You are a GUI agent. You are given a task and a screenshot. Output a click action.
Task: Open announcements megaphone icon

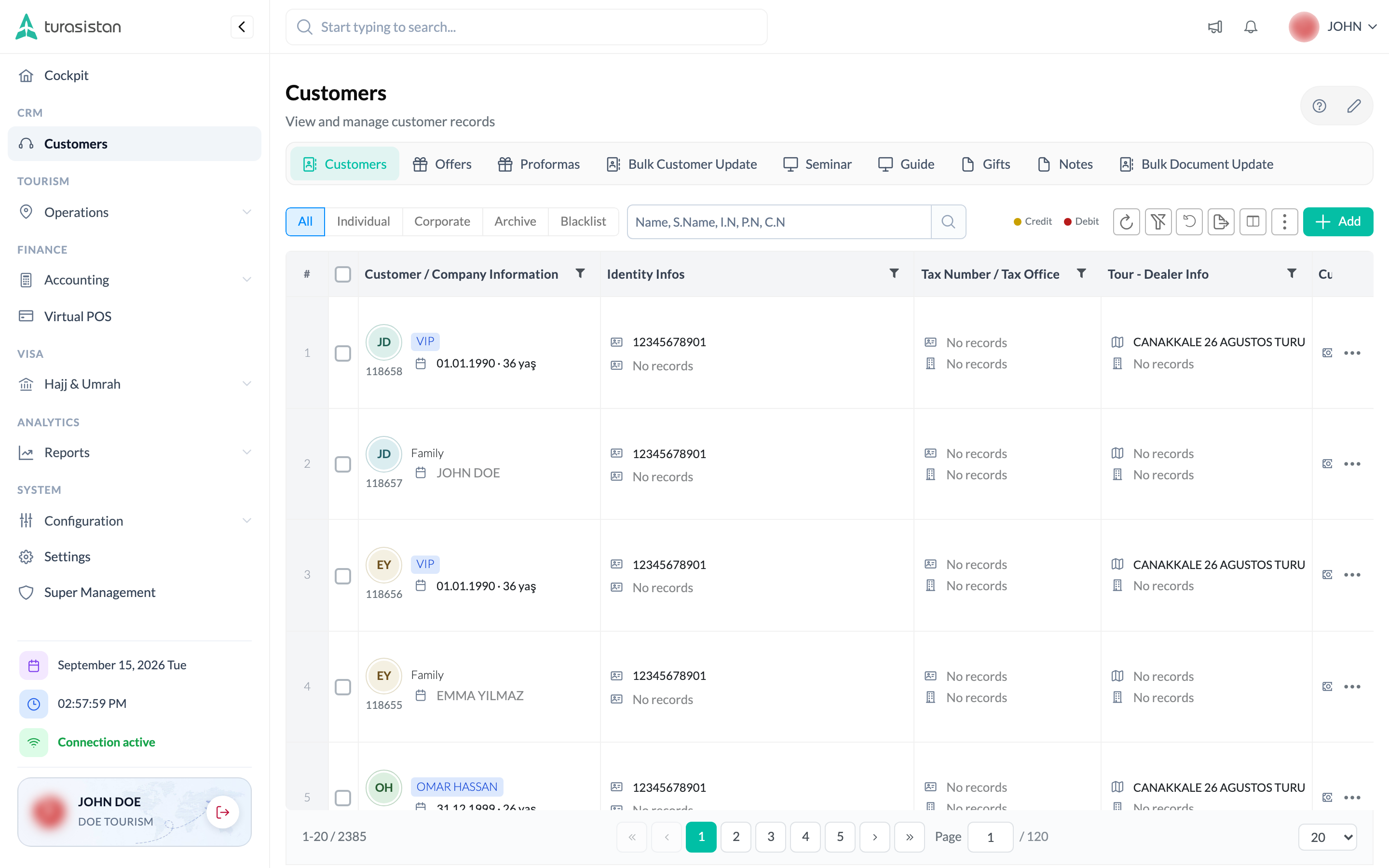(x=1215, y=27)
